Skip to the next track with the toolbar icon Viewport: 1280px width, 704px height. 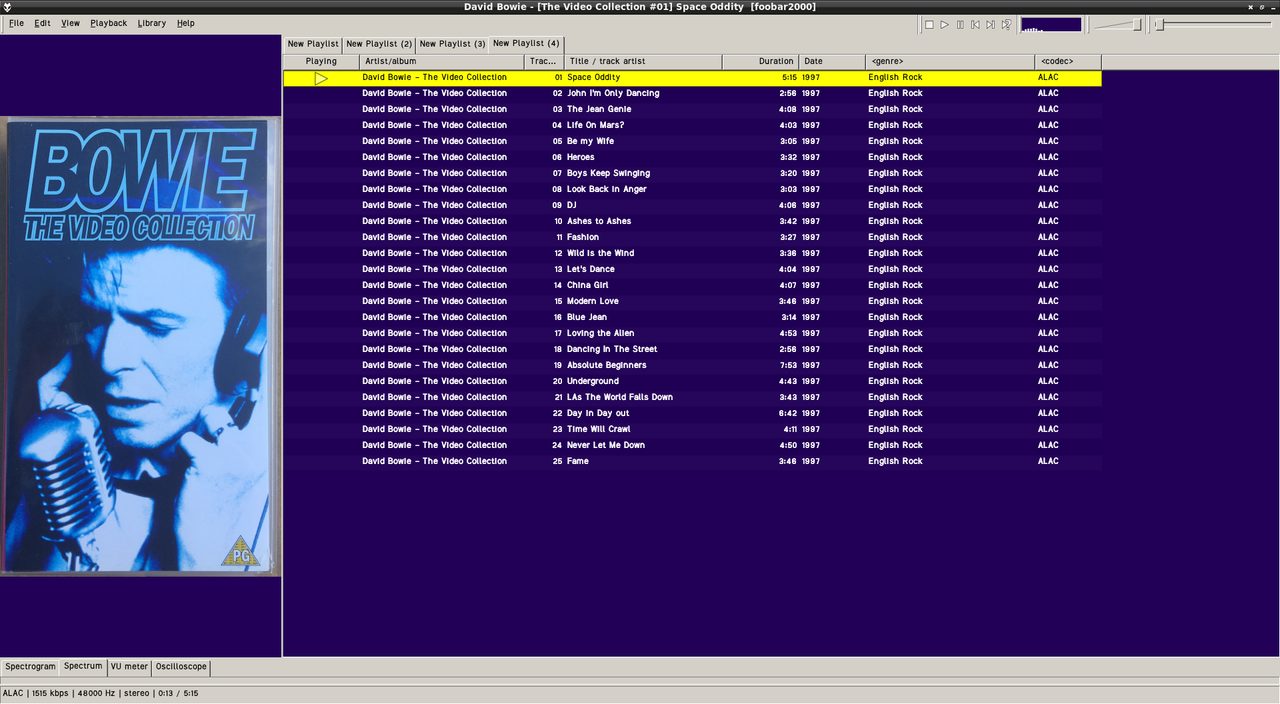990,24
